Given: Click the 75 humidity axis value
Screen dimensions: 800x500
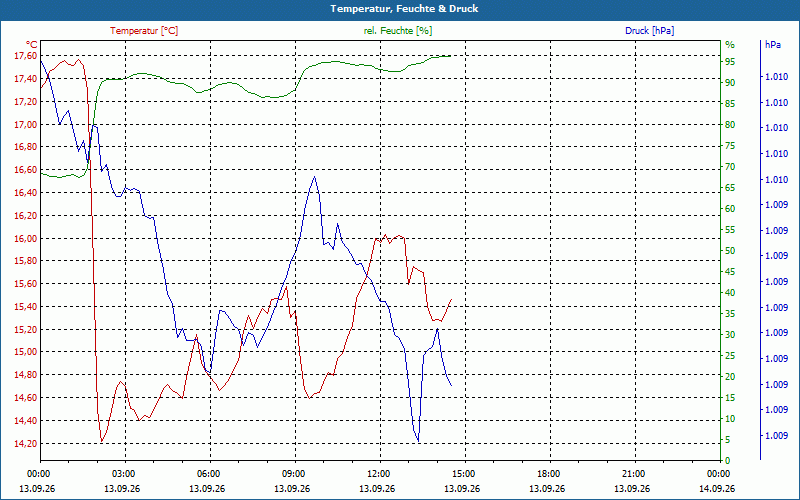Looking at the screenshot, I should point(730,146).
